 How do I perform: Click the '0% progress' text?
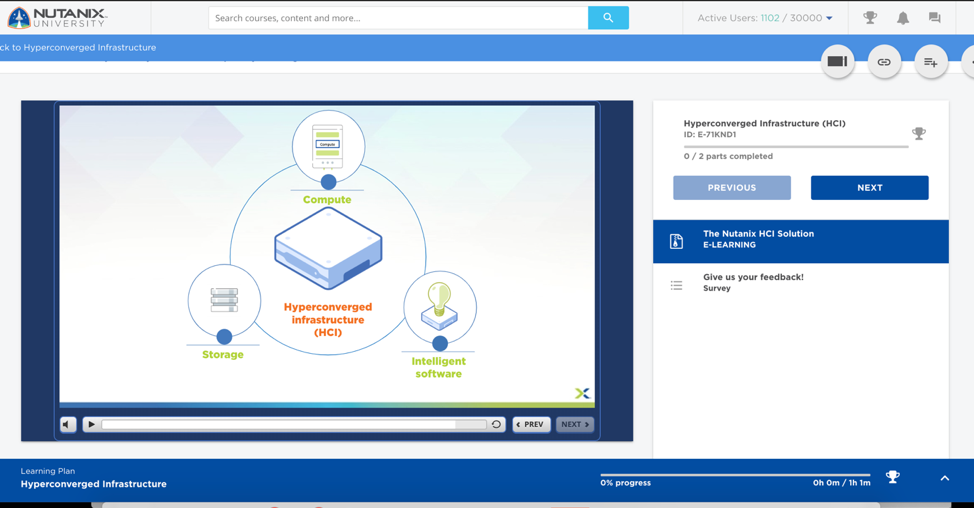626,483
